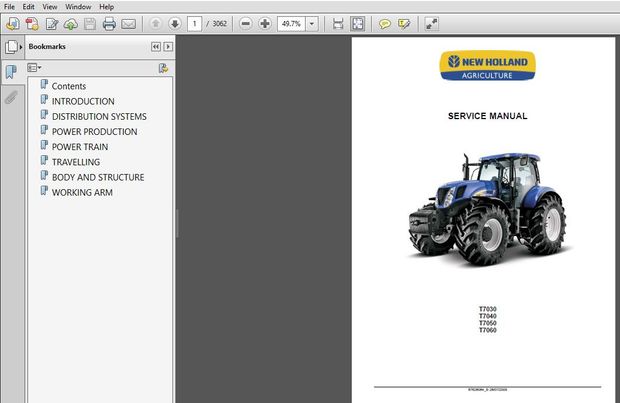Screen dimensions: 620x403
Task: Go to previous page with up arrow
Action: click(156, 24)
